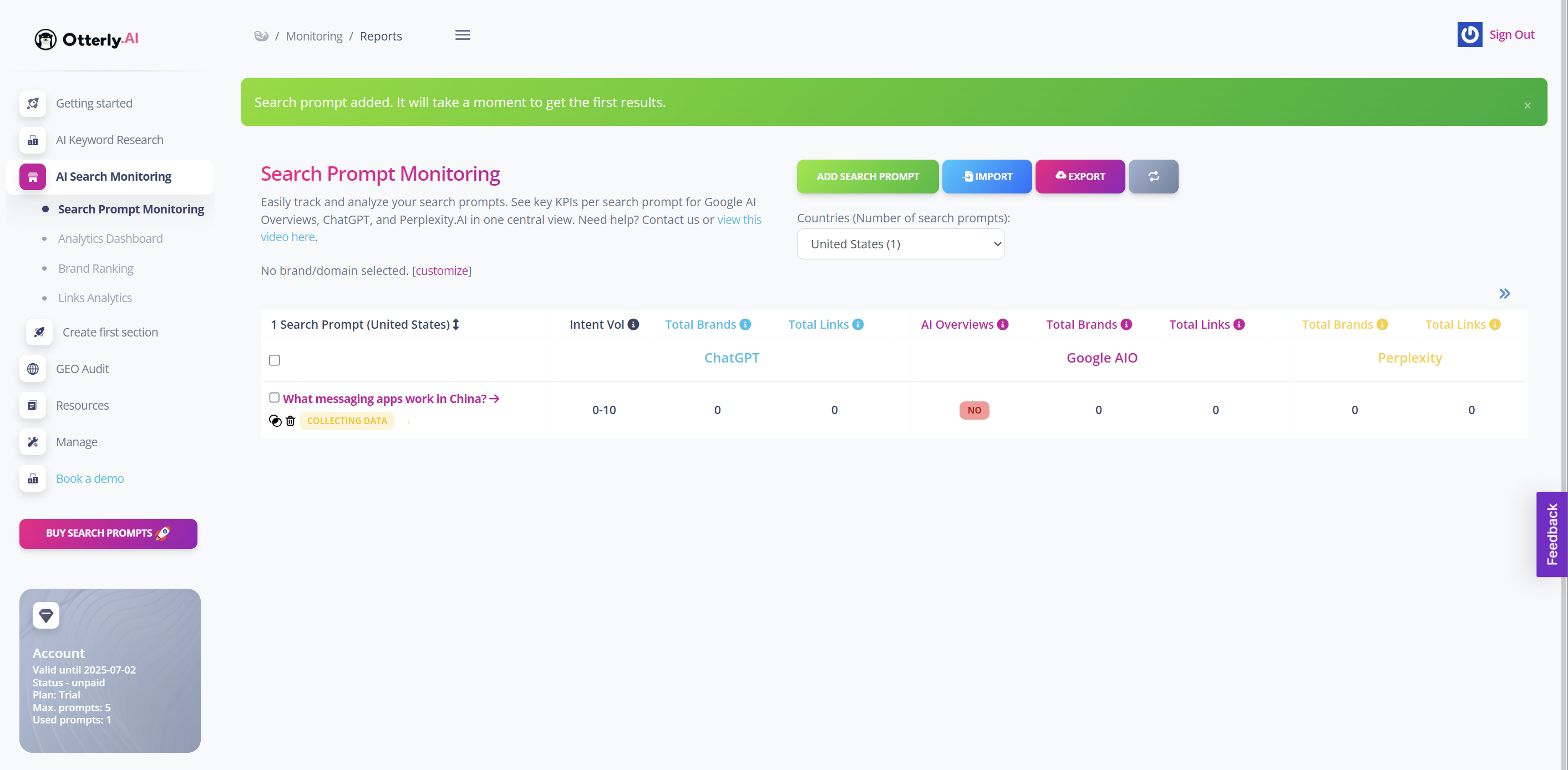
Task: Select AI Search Monitoring menu item
Action: click(x=114, y=177)
